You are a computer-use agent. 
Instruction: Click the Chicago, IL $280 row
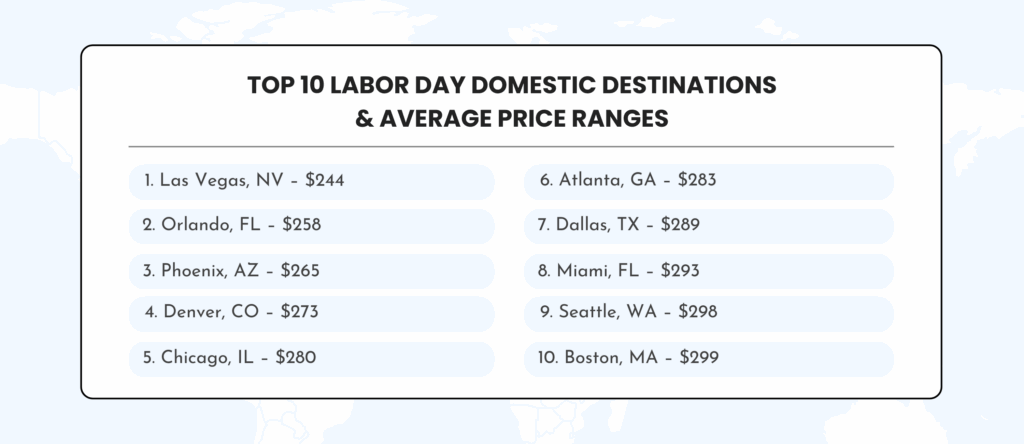coord(312,358)
